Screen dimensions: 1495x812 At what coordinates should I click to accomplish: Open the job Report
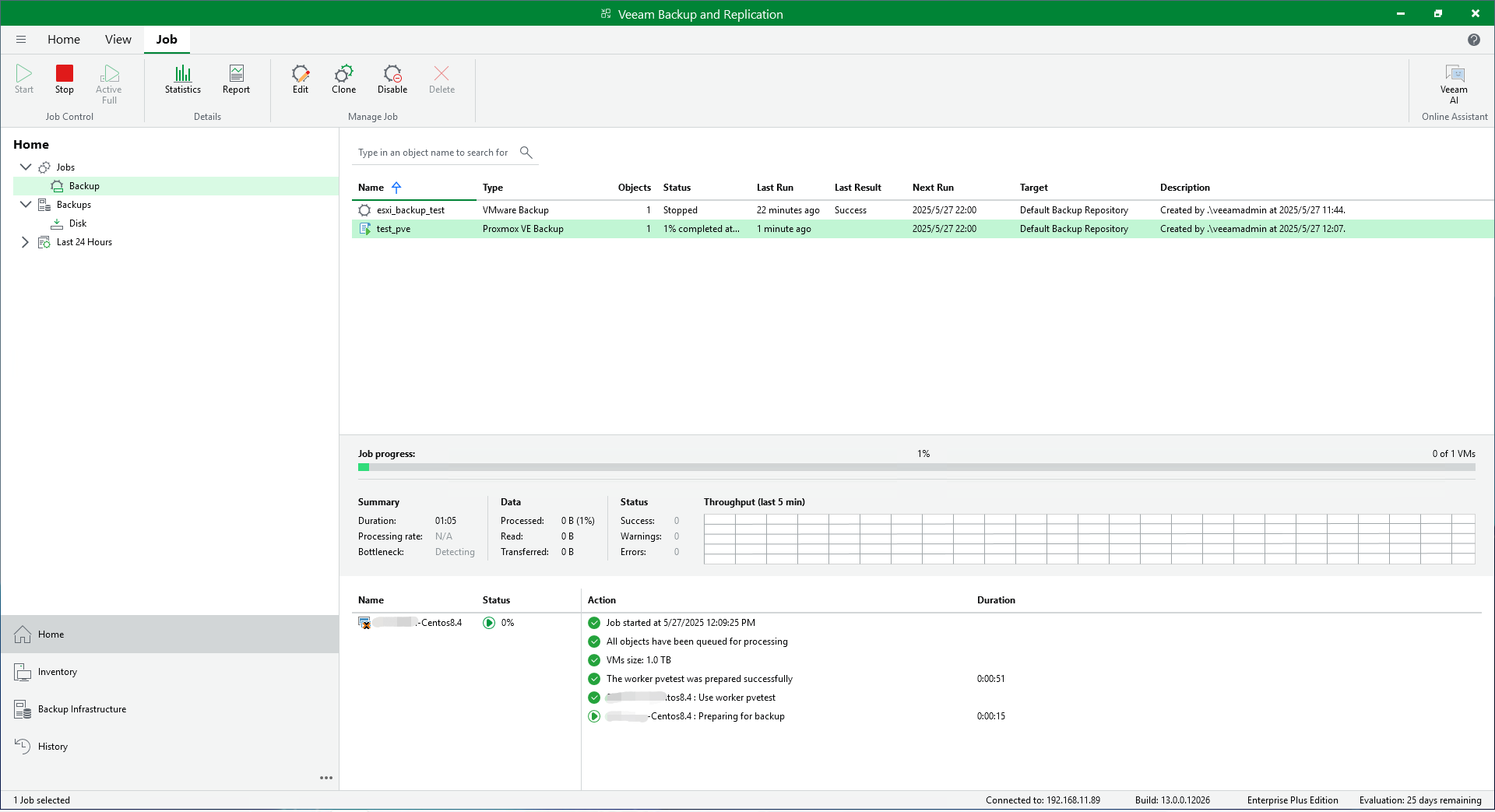(237, 79)
